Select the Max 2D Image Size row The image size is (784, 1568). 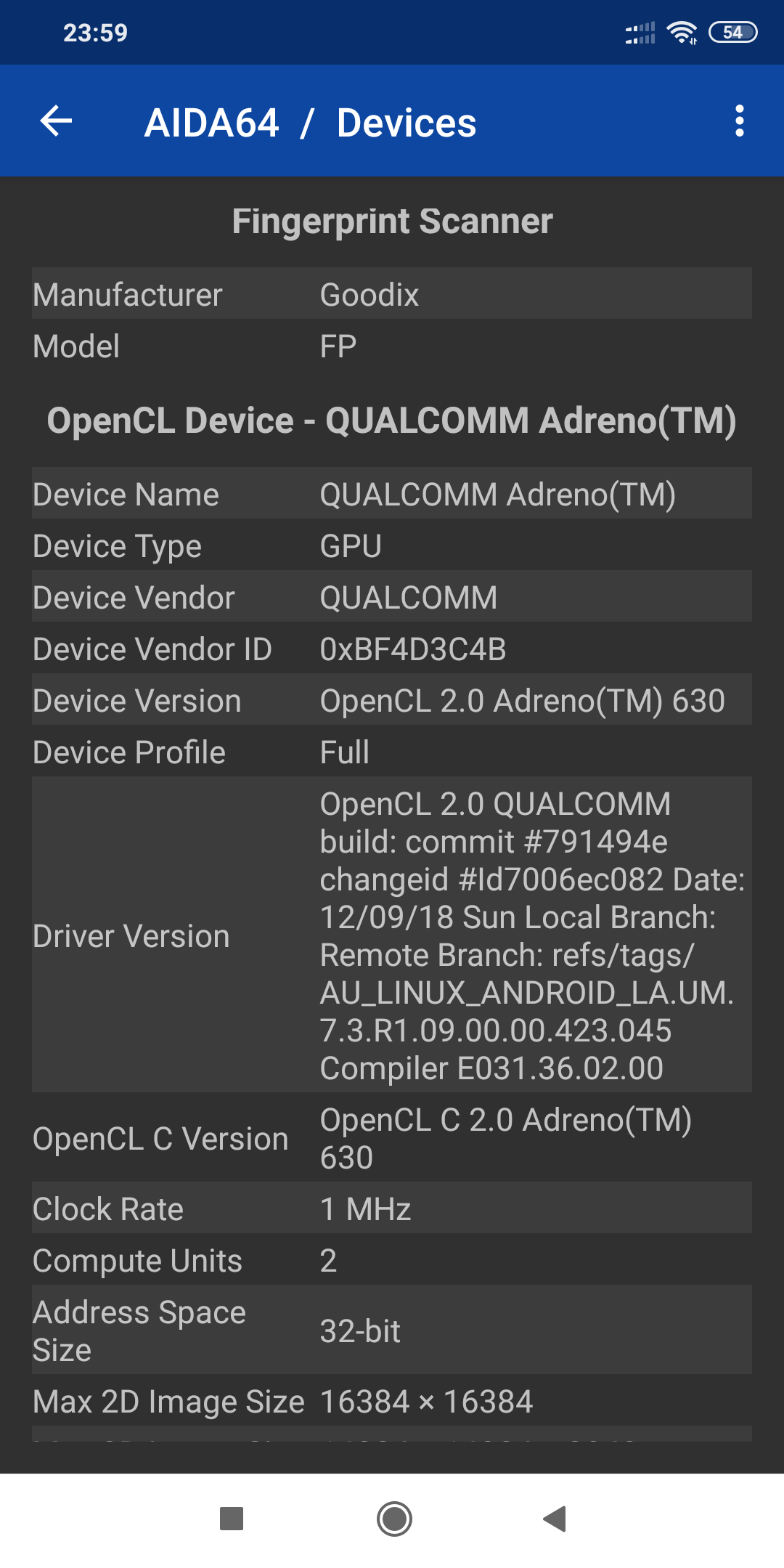coord(392,1401)
